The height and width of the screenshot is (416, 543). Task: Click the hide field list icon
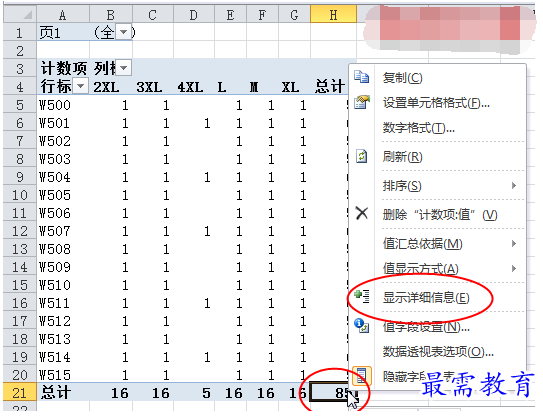[x=362, y=376]
